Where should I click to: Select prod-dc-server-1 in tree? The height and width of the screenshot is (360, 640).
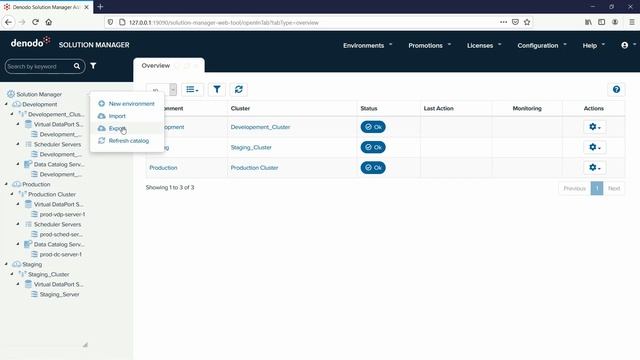(x=61, y=254)
